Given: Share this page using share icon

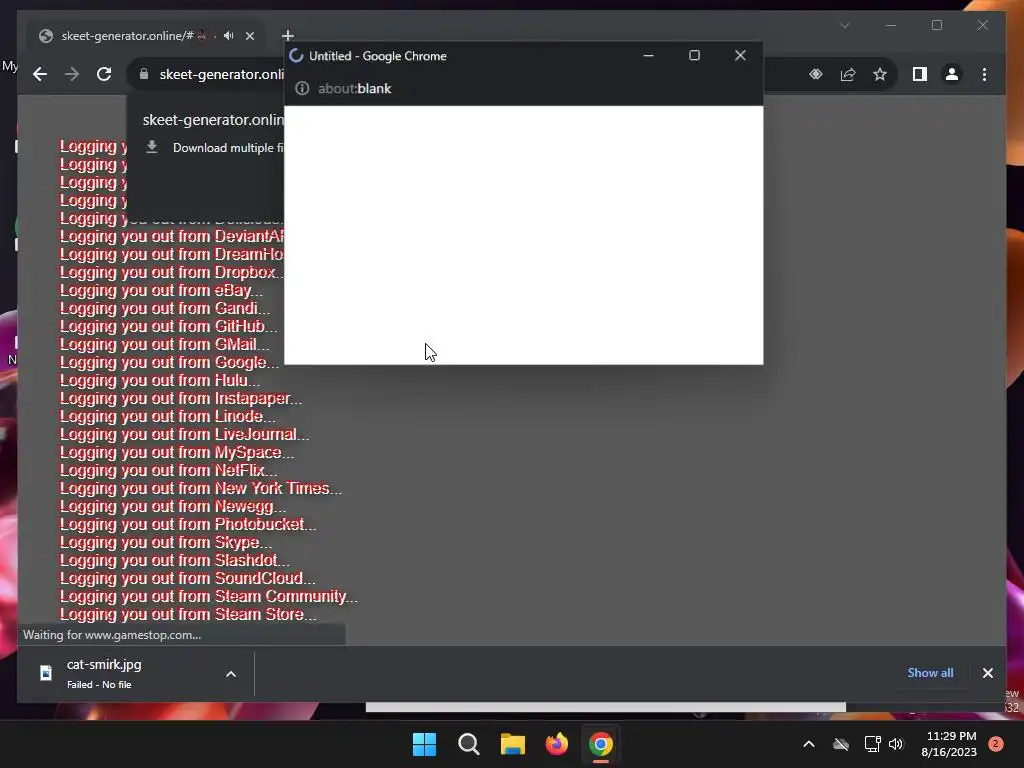Looking at the screenshot, I should point(848,74).
